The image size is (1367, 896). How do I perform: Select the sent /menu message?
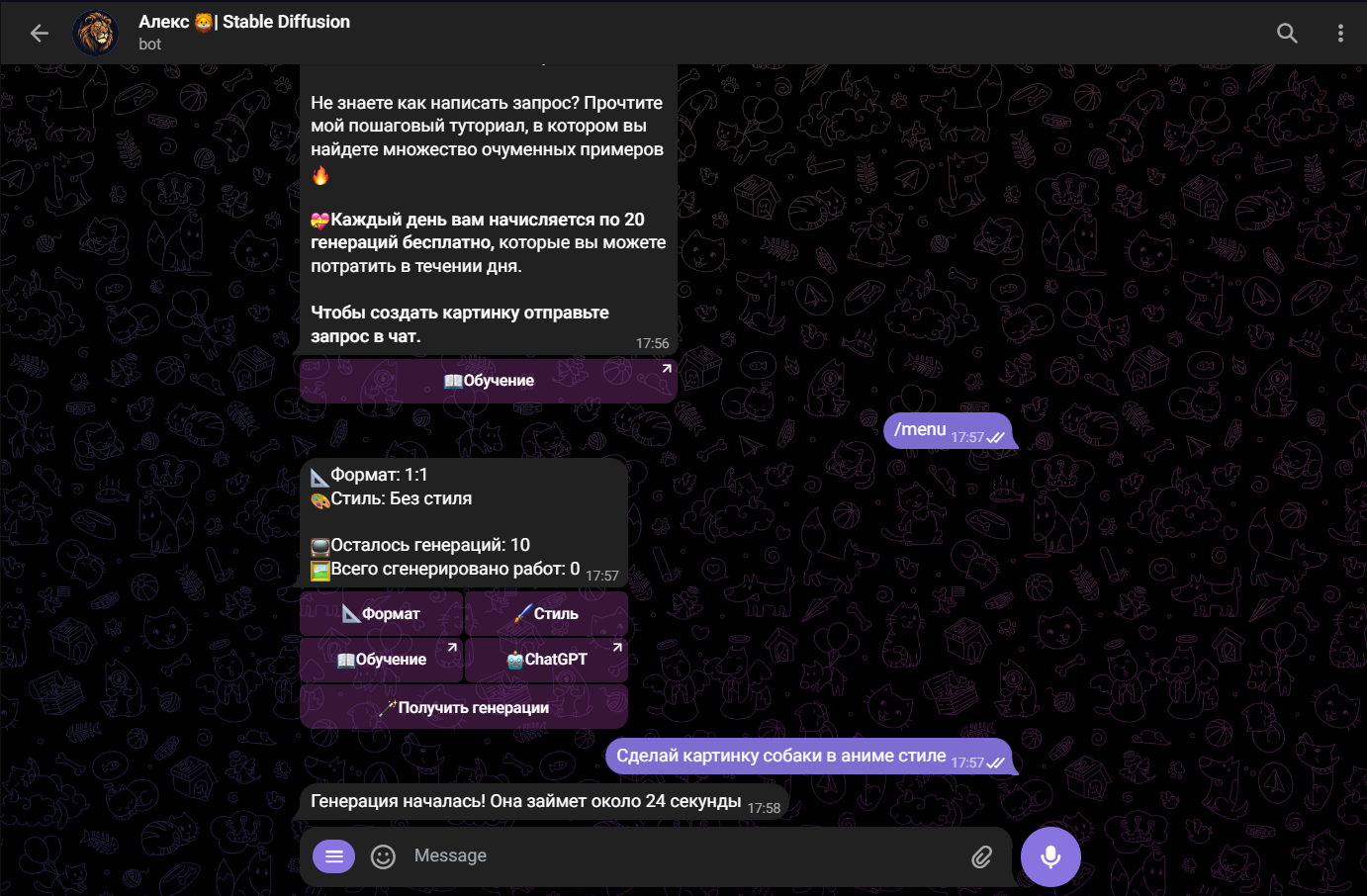(949, 430)
